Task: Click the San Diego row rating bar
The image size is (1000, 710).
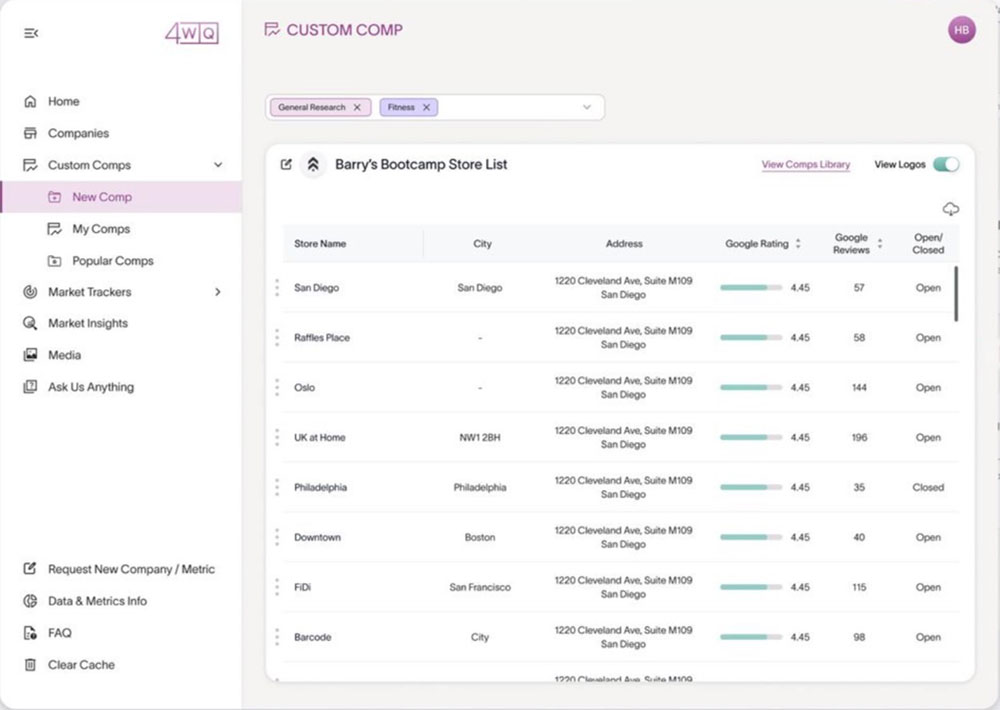Action: (751, 288)
